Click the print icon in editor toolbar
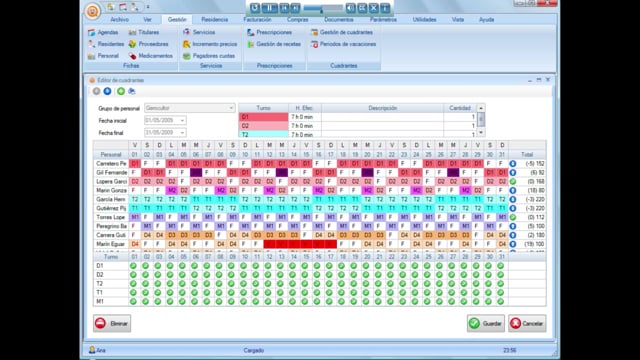Viewport: 640px width, 360px height. pyautogui.click(x=132, y=91)
